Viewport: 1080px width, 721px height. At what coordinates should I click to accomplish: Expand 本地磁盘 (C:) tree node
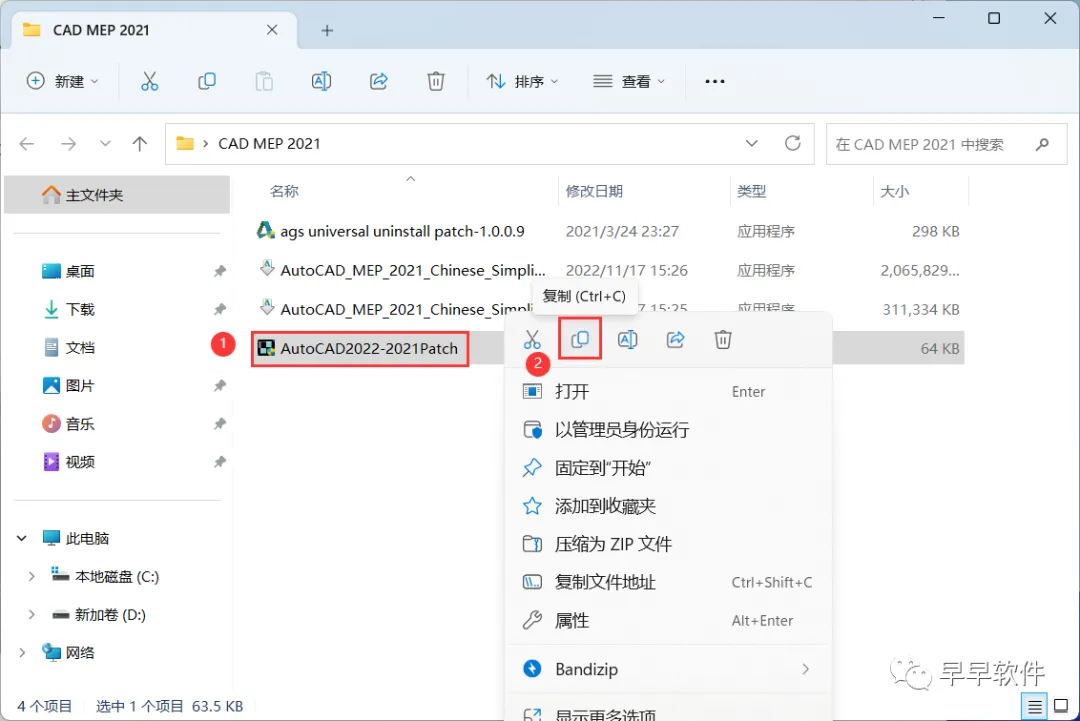coord(31,576)
